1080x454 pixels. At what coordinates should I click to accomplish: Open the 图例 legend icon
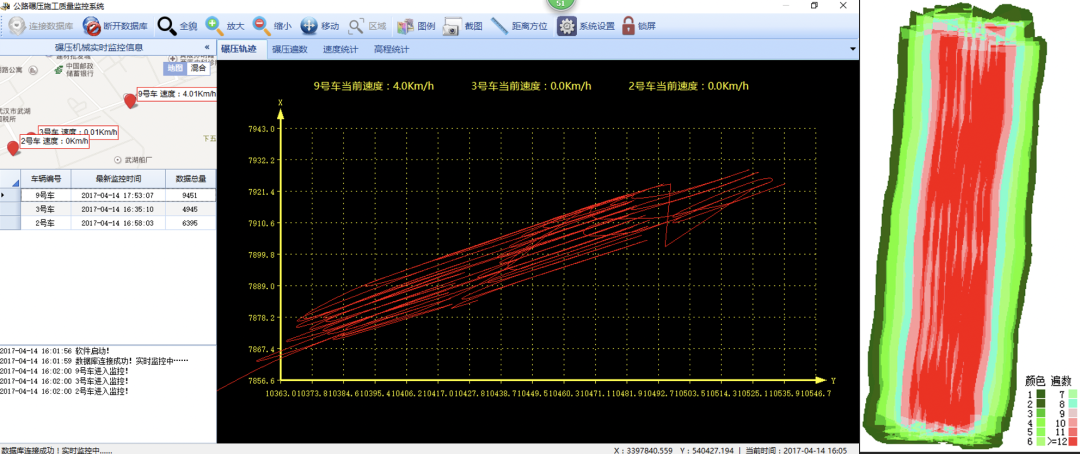click(x=404, y=26)
